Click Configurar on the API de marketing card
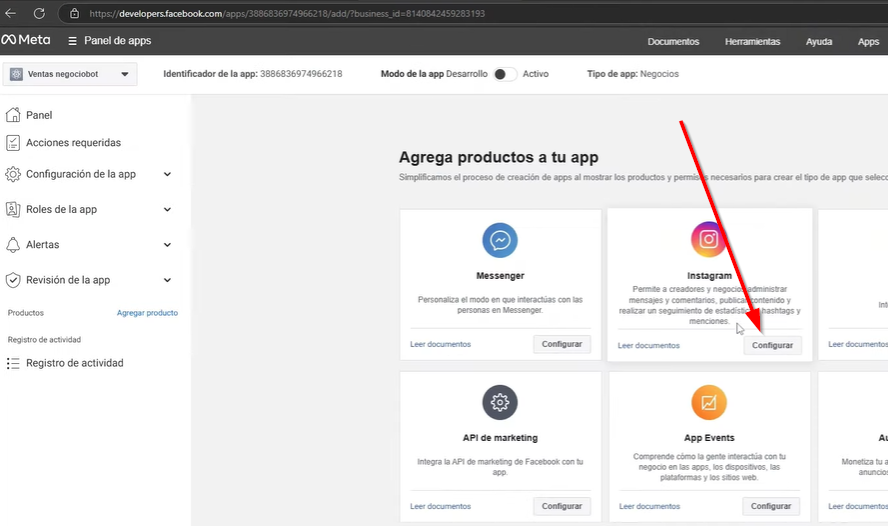This screenshot has height=526, width=888. [562, 506]
